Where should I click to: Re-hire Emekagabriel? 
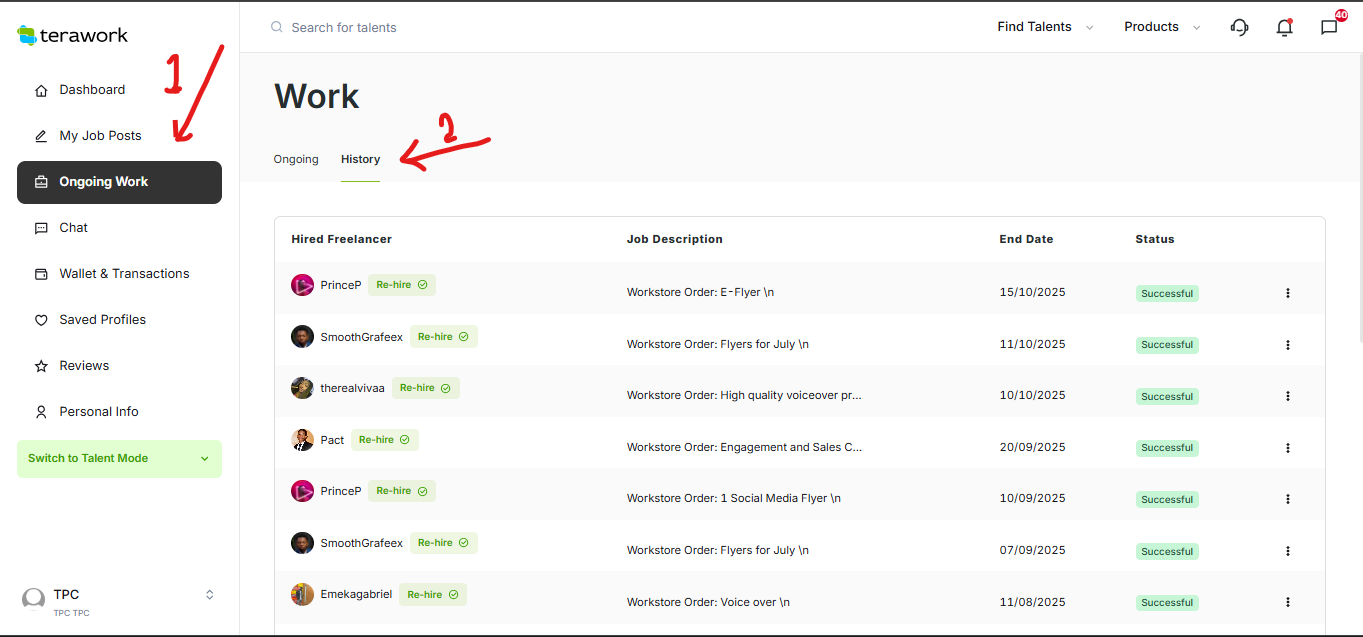(x=433, y=594)
